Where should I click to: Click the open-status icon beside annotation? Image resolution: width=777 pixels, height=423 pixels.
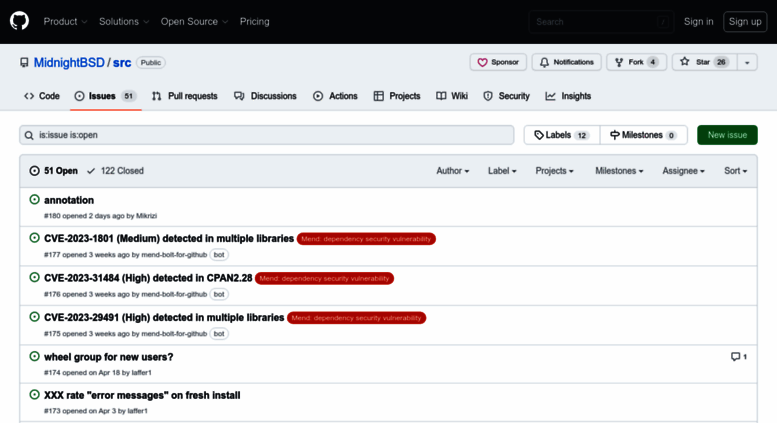pyautogui.click(x=34, y=200)
